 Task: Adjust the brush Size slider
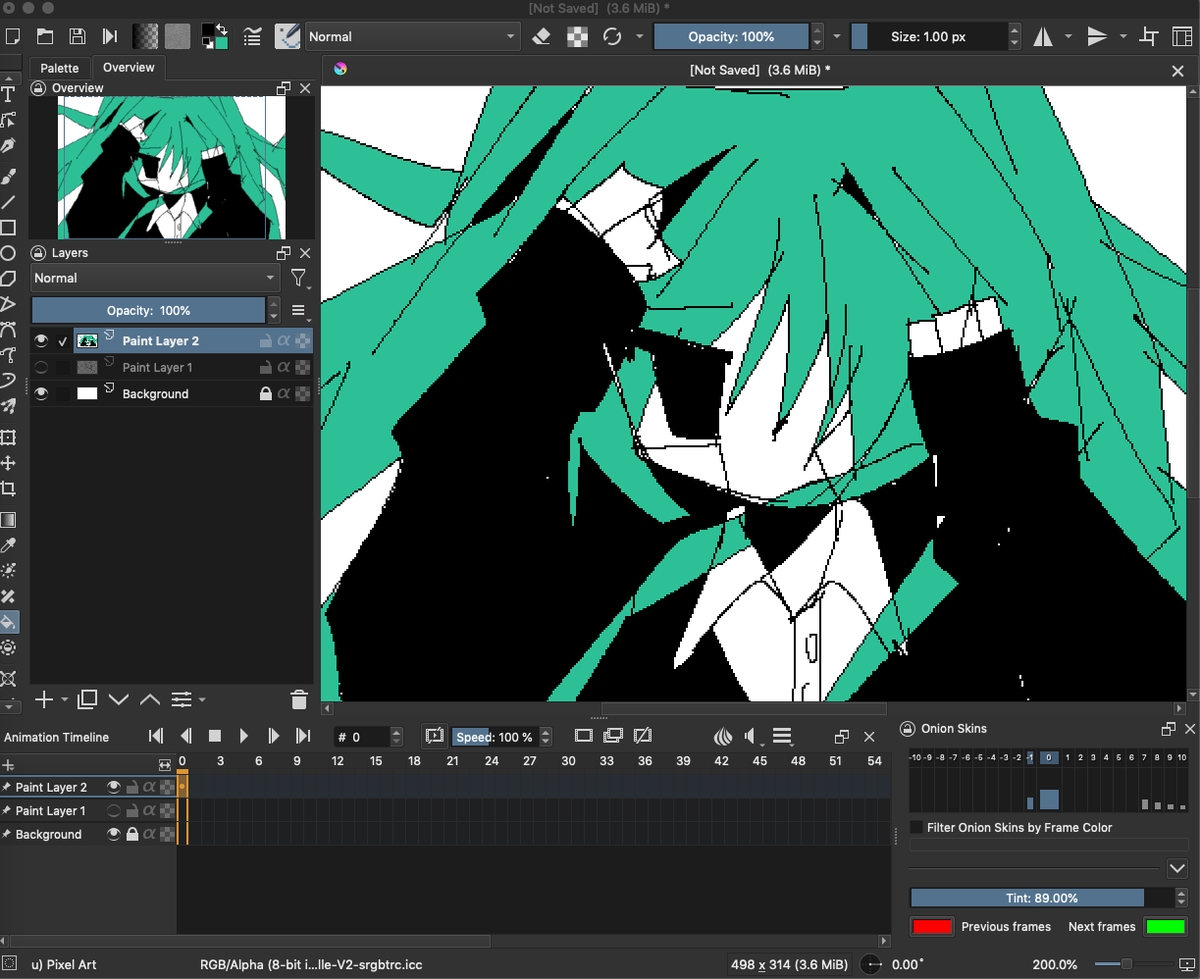(928, 37)
